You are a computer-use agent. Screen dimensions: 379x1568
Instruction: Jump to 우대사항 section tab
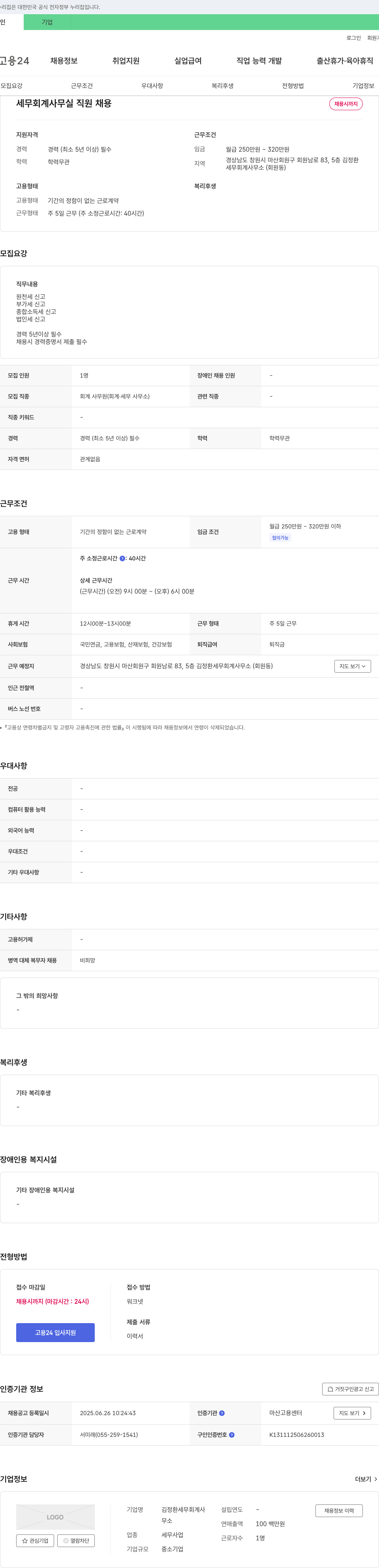coord(152,86)
